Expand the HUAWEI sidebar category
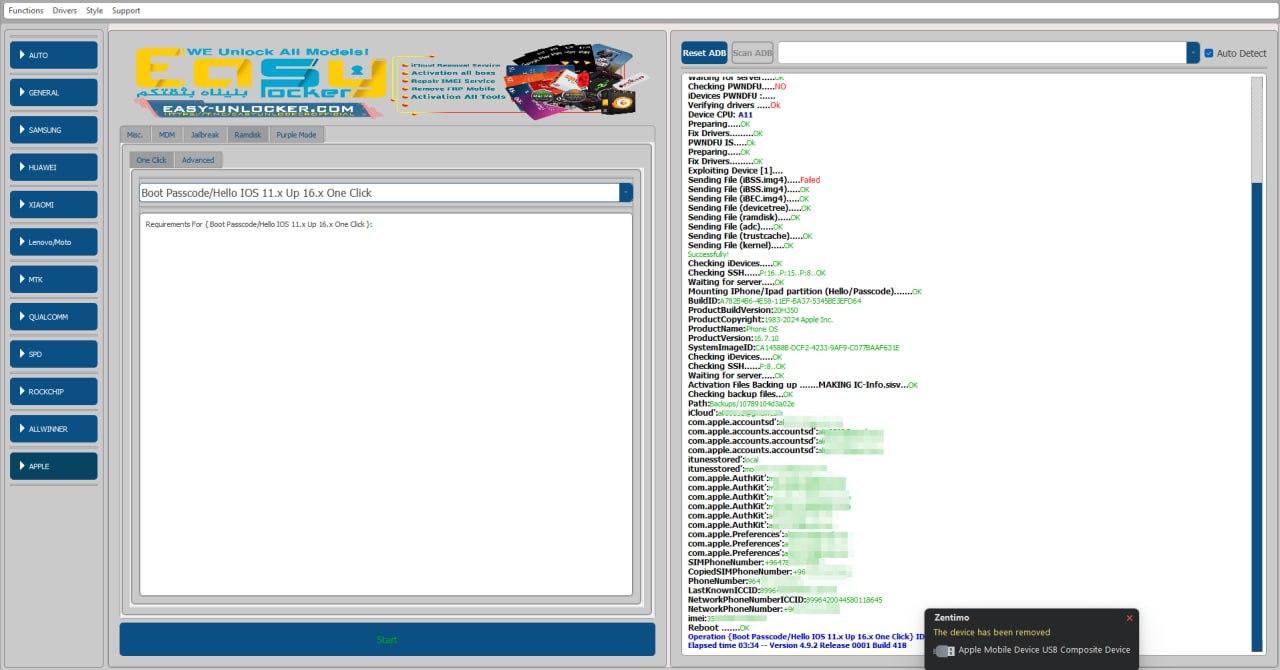The width and height of the screenshot is (1280, 670). [x=54, y=167]
